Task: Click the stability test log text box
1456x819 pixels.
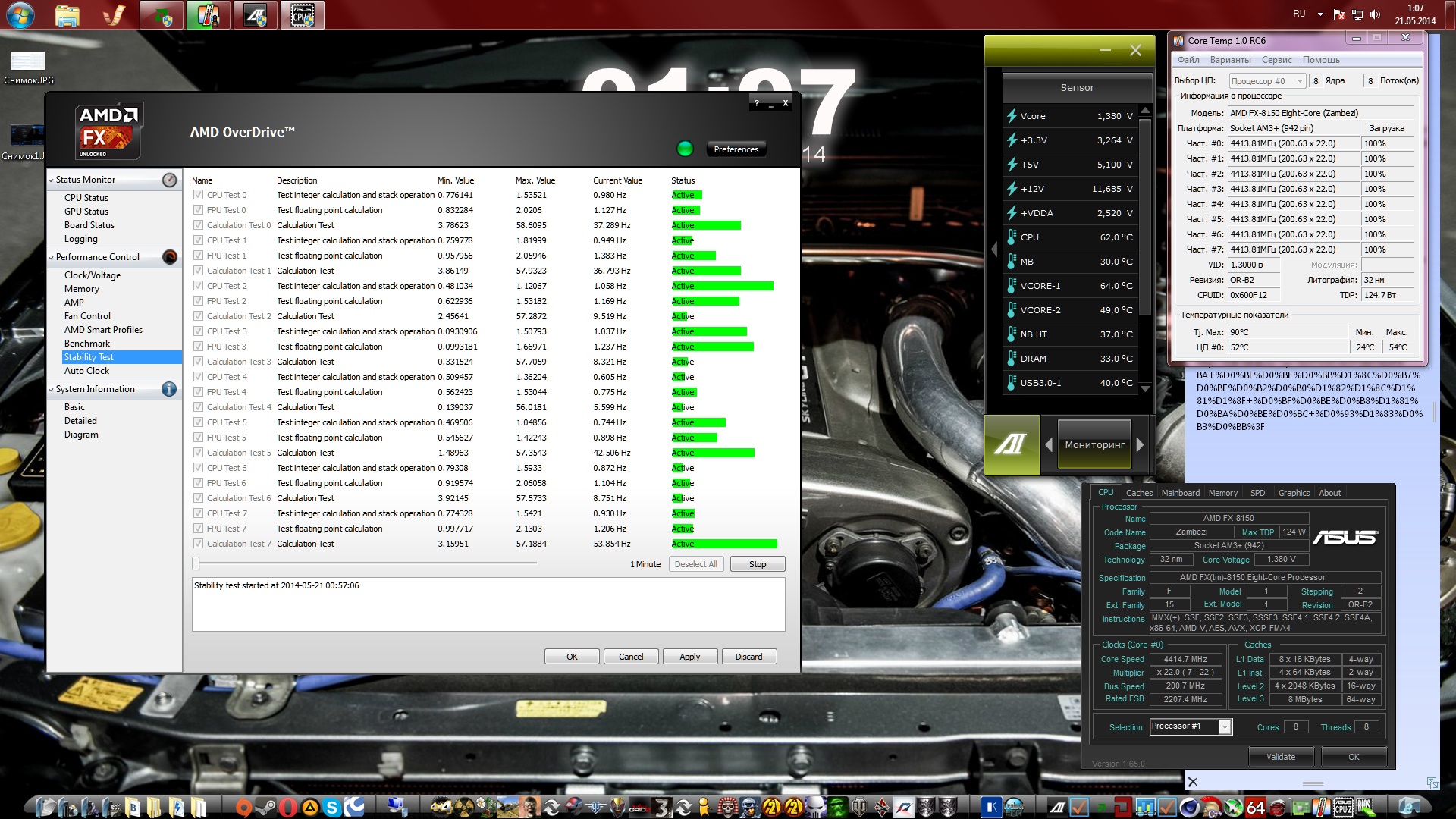Action: [488, 604]
